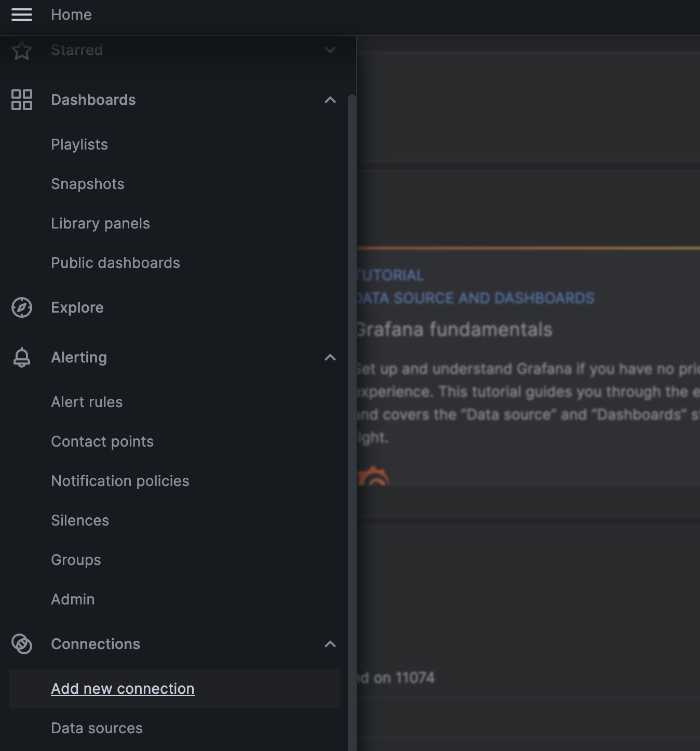
Task: Click the sidebar vertical scrollbar
Action: (352, 421)
